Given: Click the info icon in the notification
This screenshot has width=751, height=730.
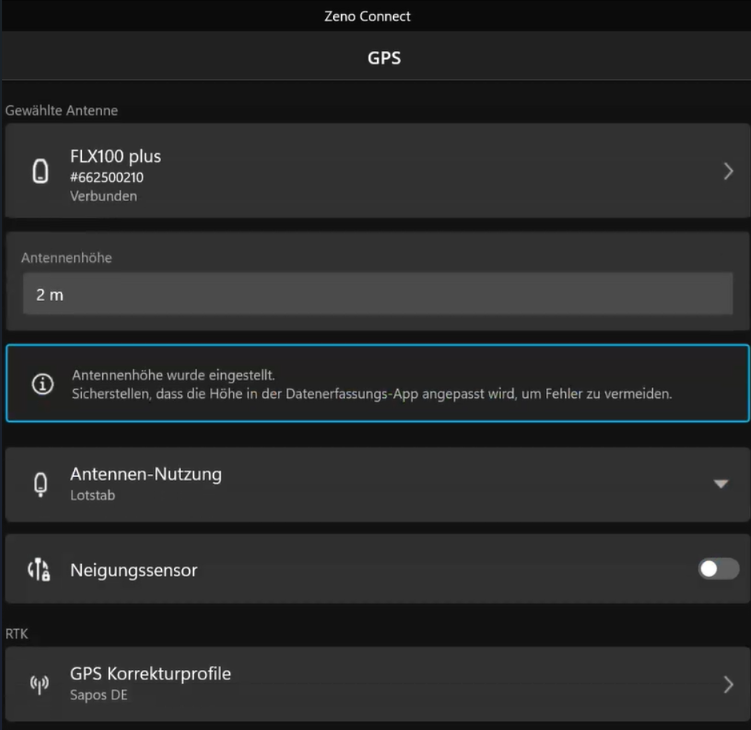Looking at the screenshot, I should [x=42, y=384].
